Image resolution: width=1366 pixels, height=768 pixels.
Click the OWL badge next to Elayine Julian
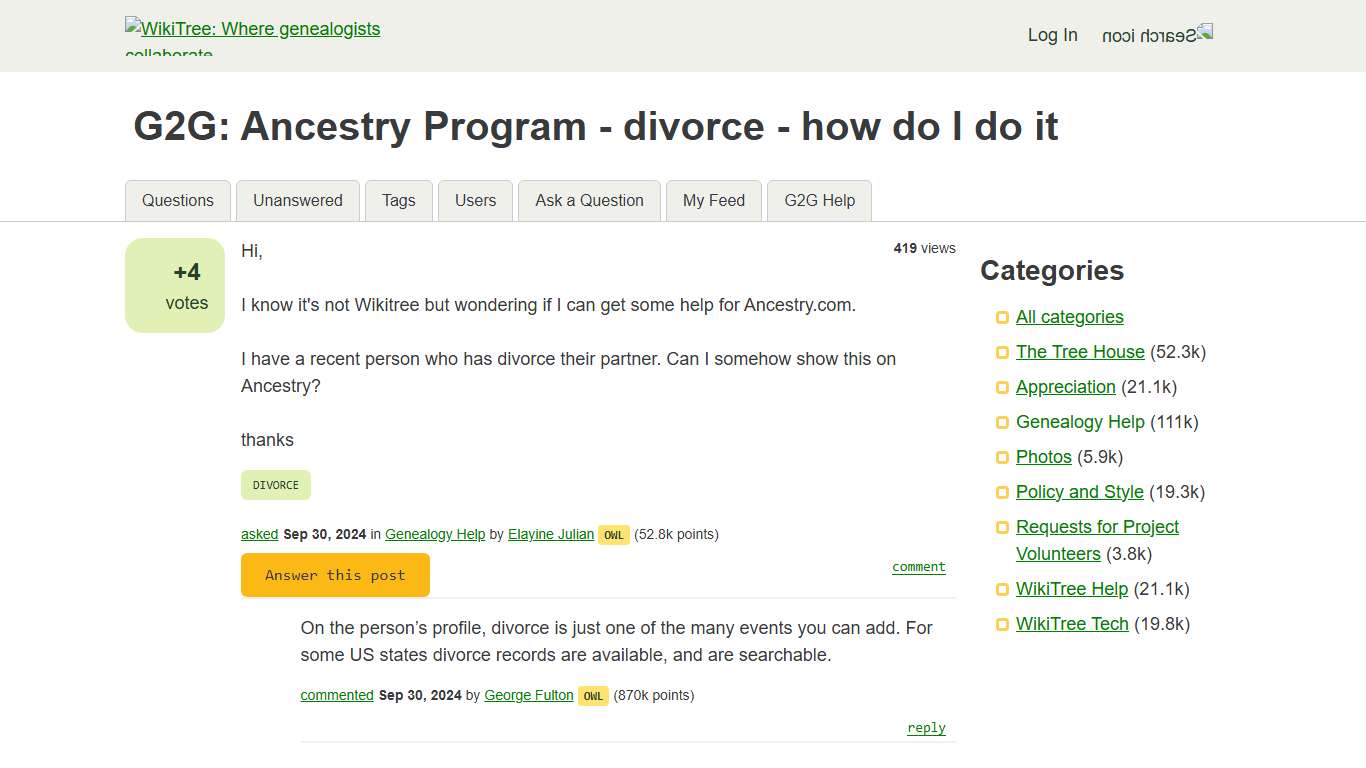[x=613, y=534]
